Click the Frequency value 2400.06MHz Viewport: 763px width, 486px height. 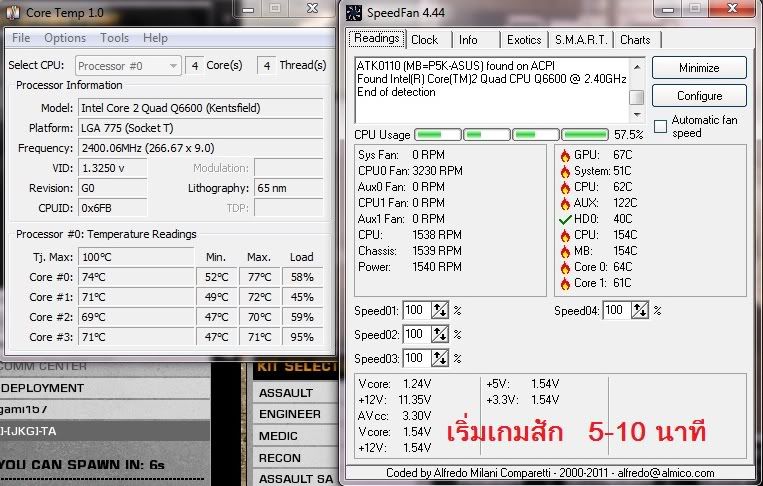pyautogui.click(x=200, y=148)
